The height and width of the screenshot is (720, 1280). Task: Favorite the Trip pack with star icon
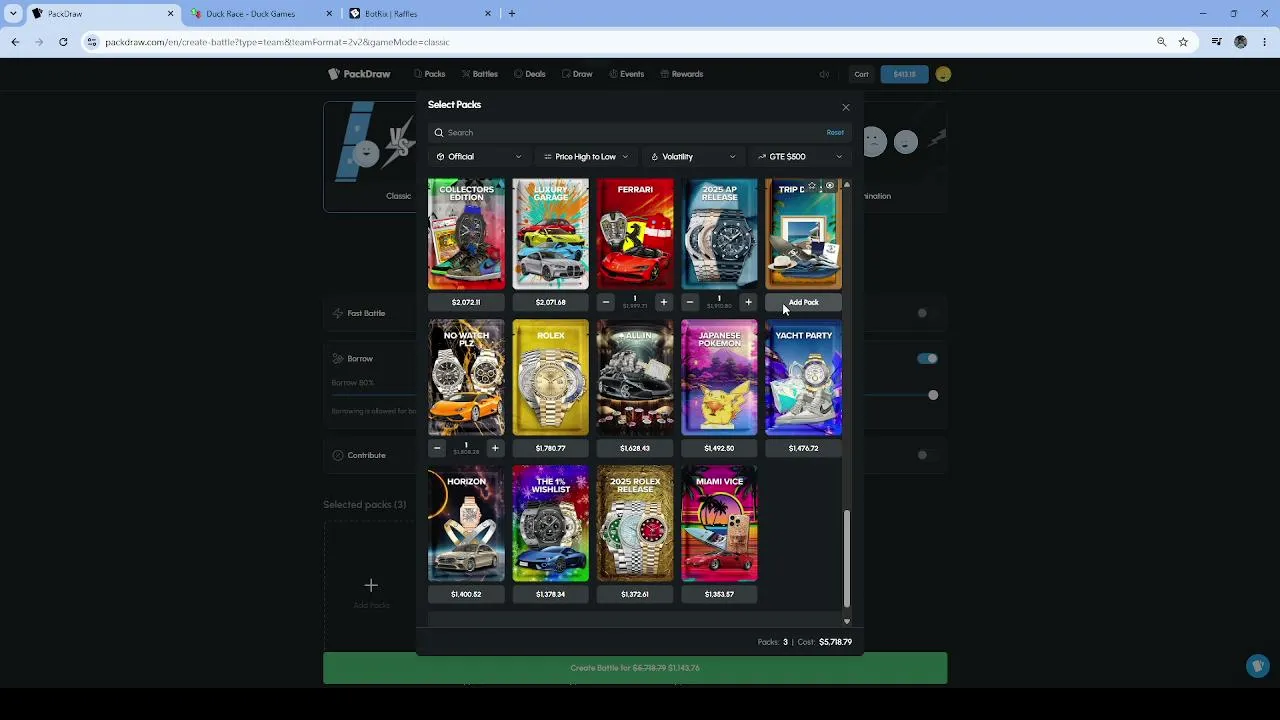tap(813, 186)
